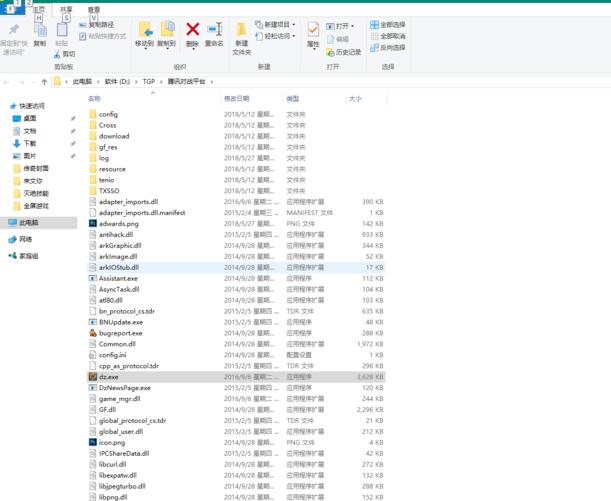Select the bugreport.exe file icon
This screenshot has width=611, height=501.
[x=92, y=333]
